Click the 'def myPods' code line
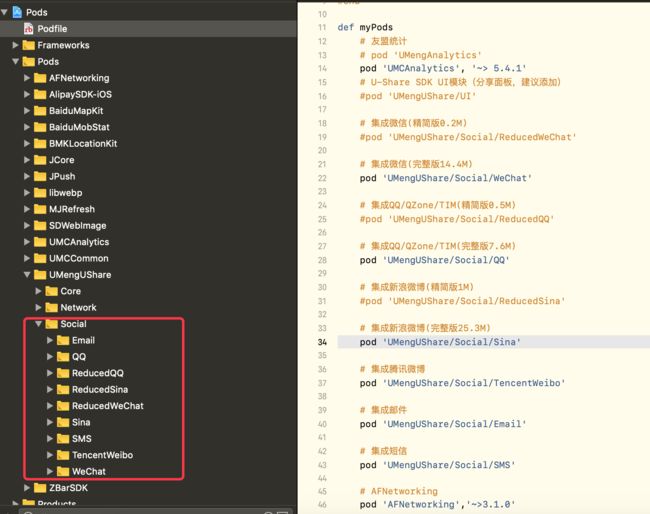This screenshot has height=514, width=650. 365,27
